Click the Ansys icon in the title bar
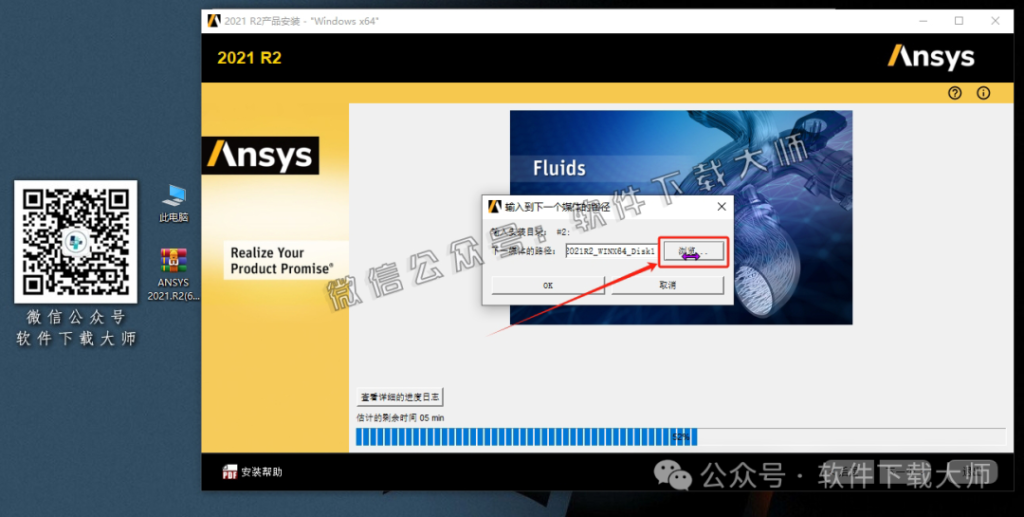The image size is (1024, 517). coord(214,21)
